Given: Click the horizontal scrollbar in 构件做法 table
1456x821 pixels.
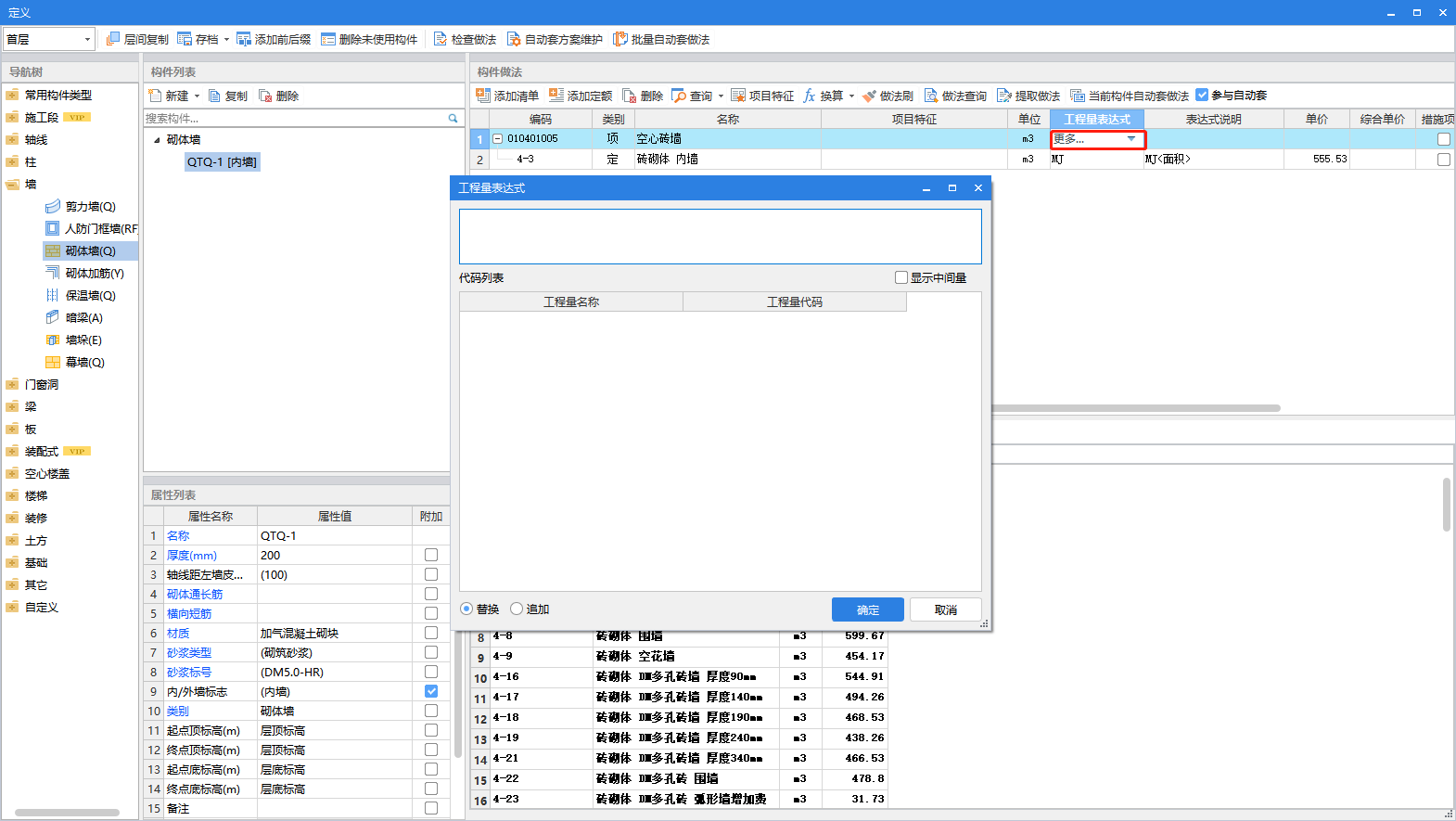Looking at the screenshot, I should point(1136,407).
